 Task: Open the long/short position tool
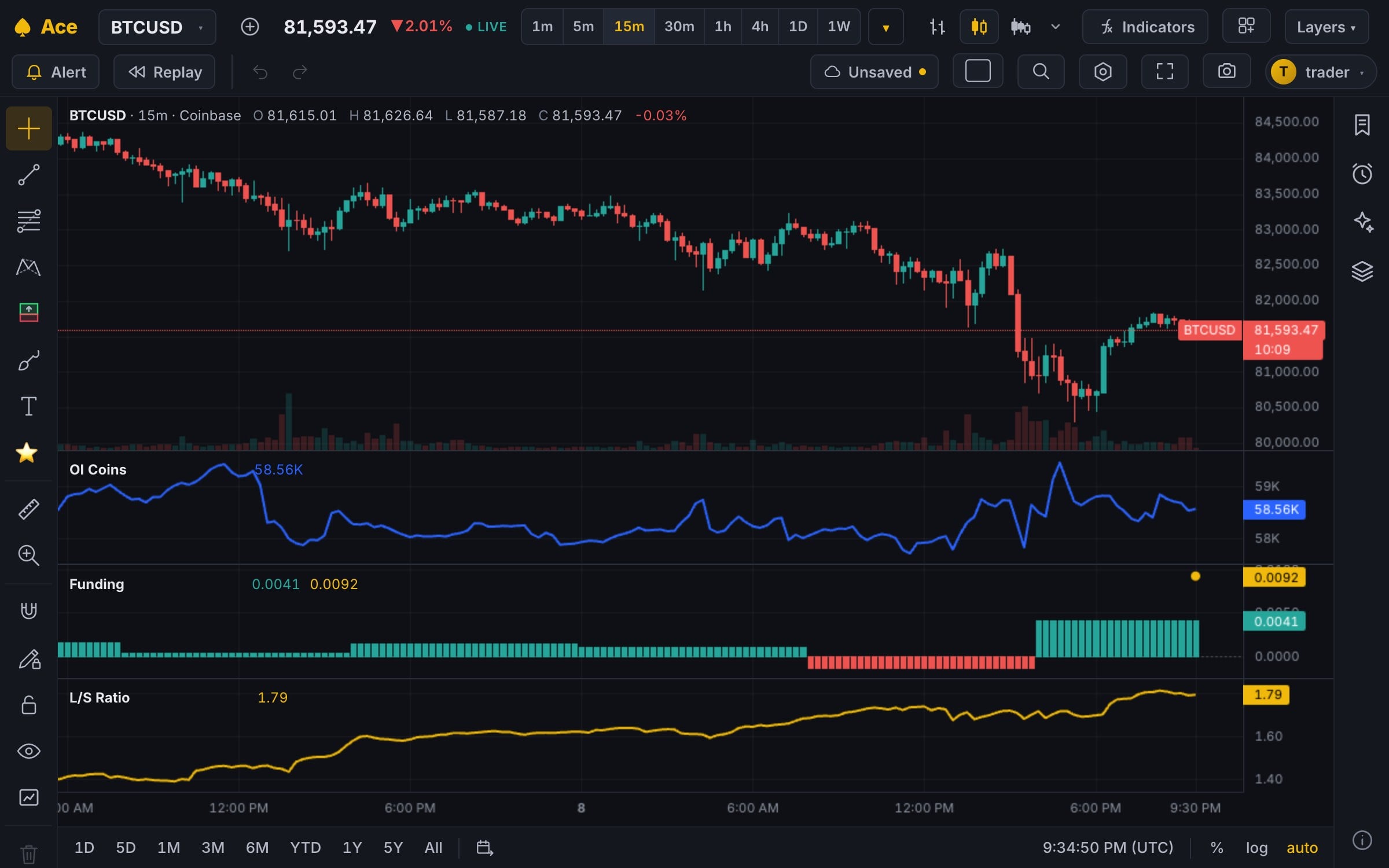click(x=28, y=313)
